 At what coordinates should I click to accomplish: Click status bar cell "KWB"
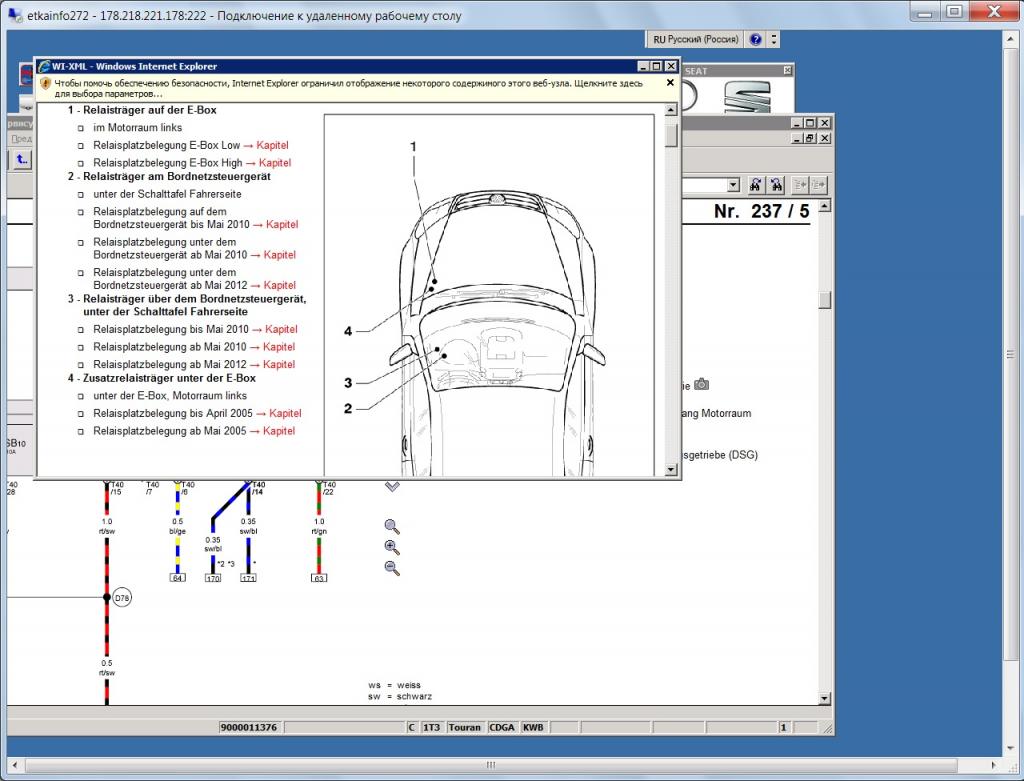[x=533, y=727]
